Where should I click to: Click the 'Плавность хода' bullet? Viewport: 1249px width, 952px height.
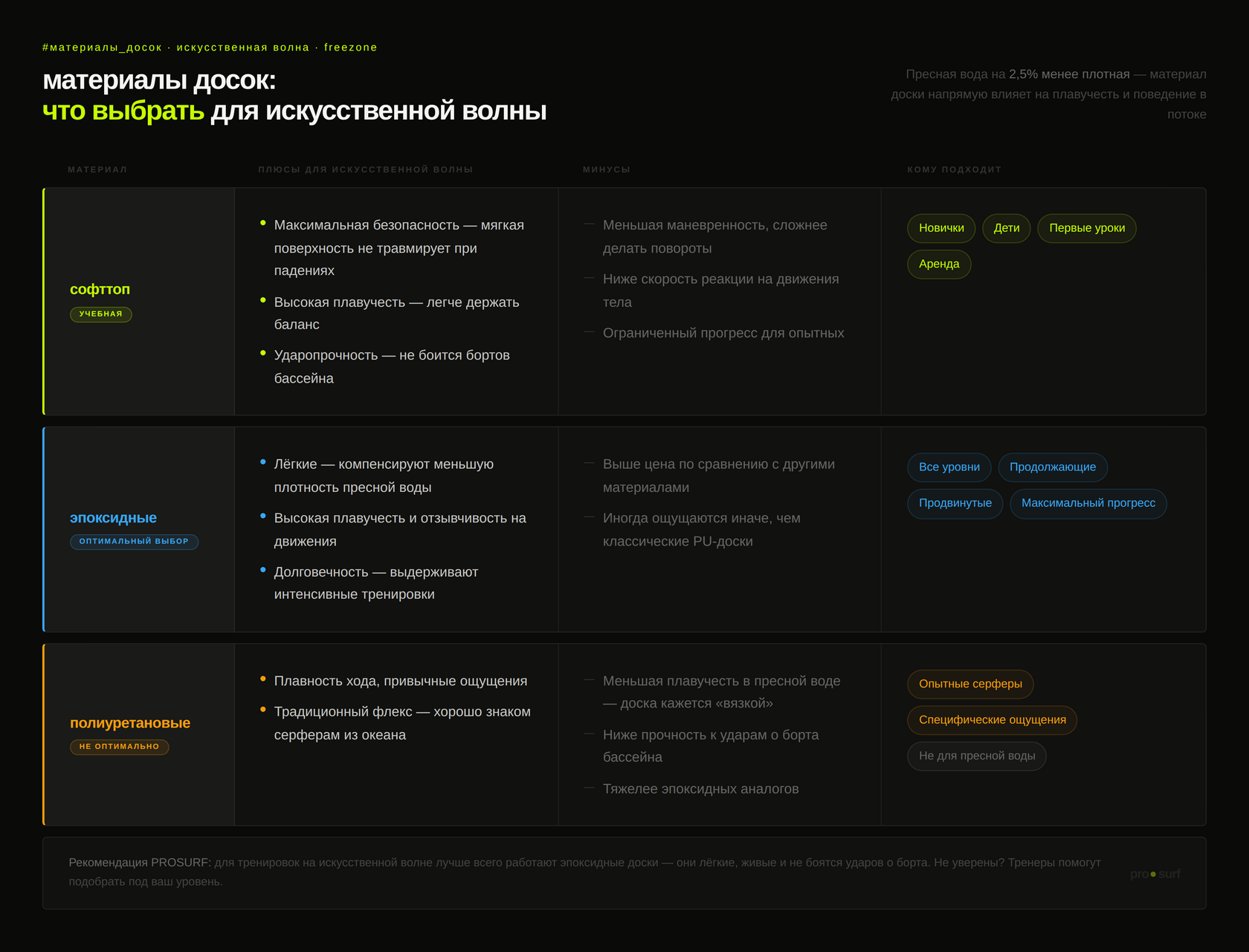[400, 681]
